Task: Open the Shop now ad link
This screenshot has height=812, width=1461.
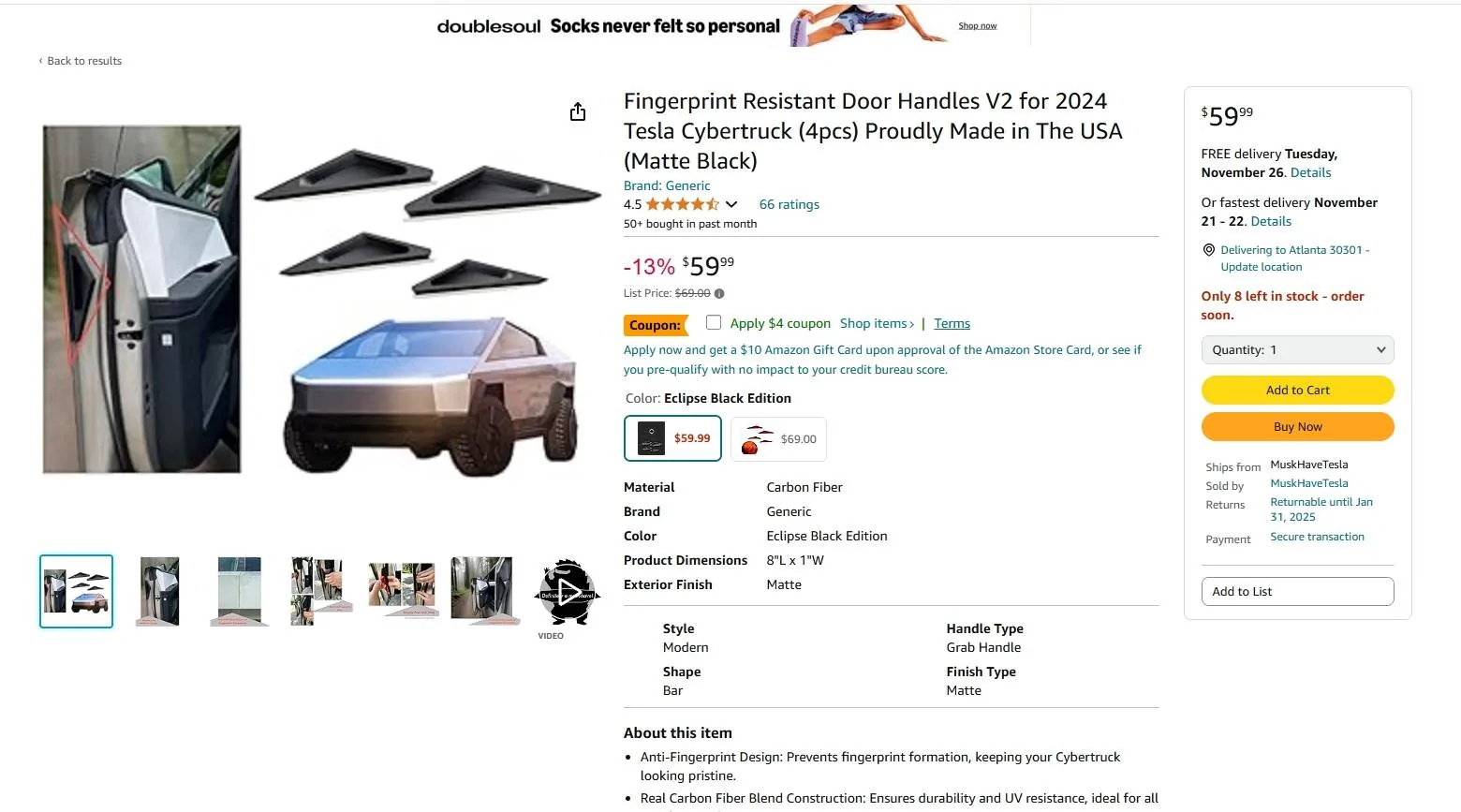Action: point(977,26)
